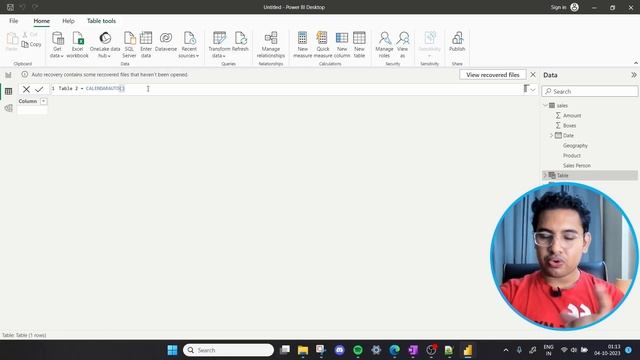Open File Explorer from the taskbar
Screen dimensions: 640x360
(303, 350)
